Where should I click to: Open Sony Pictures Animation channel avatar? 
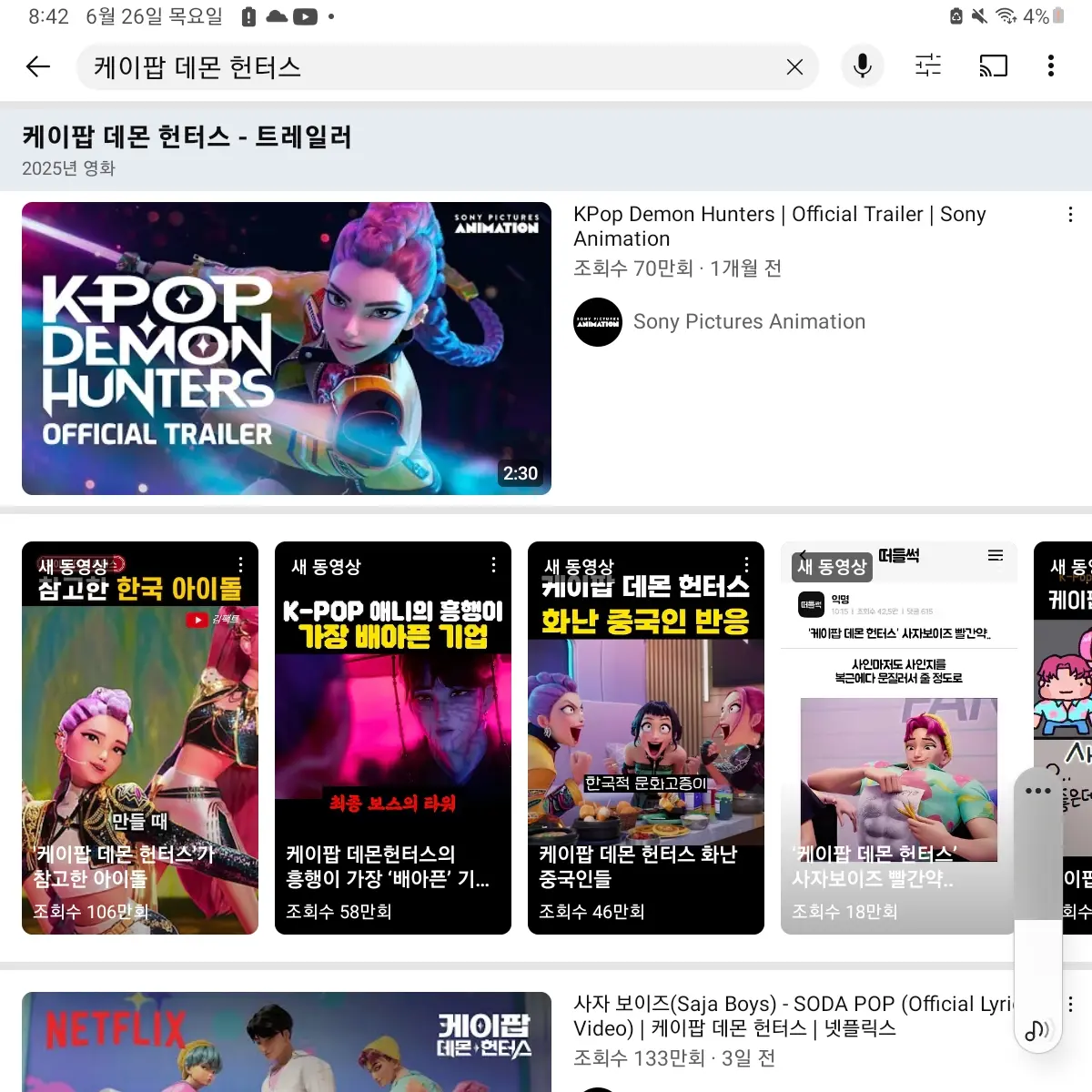[x=598, y=322]
